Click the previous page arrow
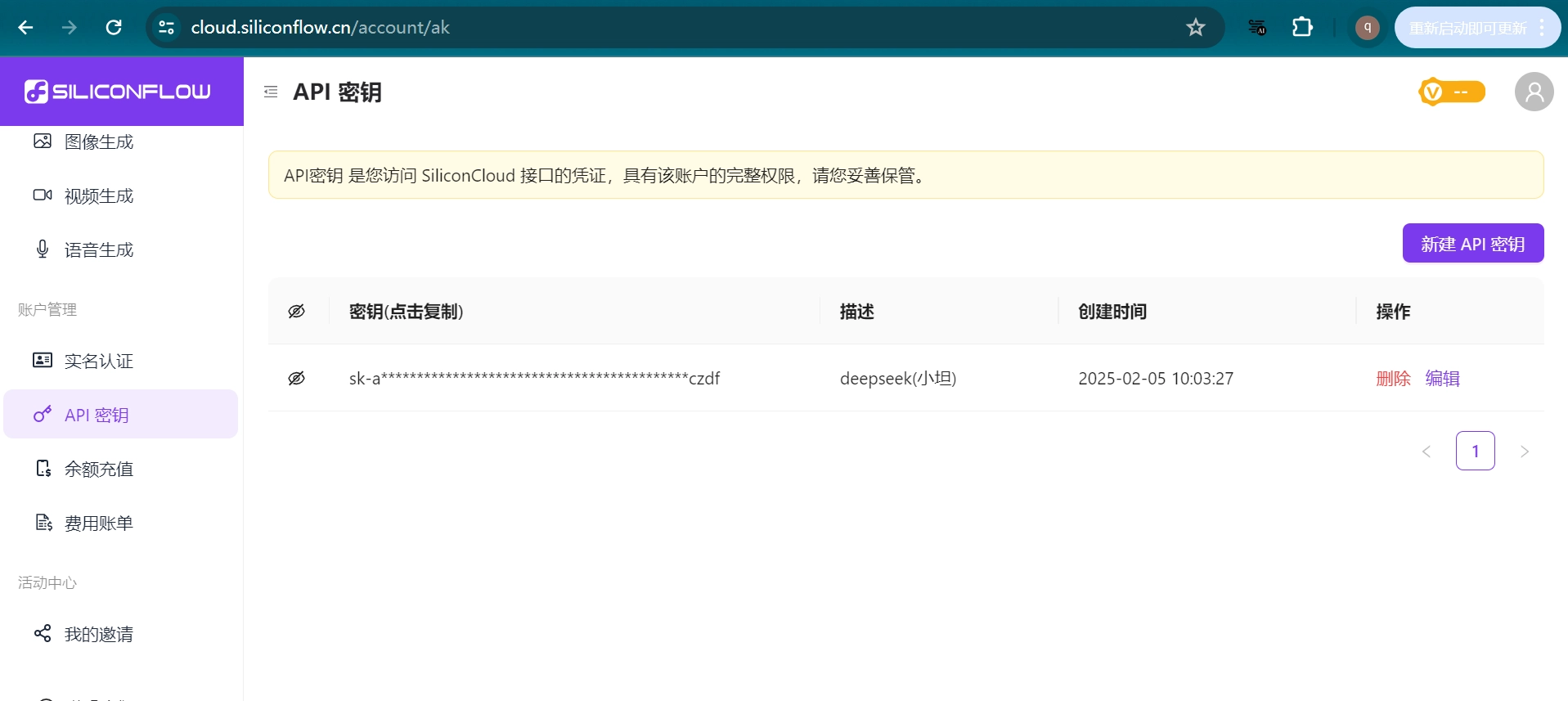 (1426, 451)
